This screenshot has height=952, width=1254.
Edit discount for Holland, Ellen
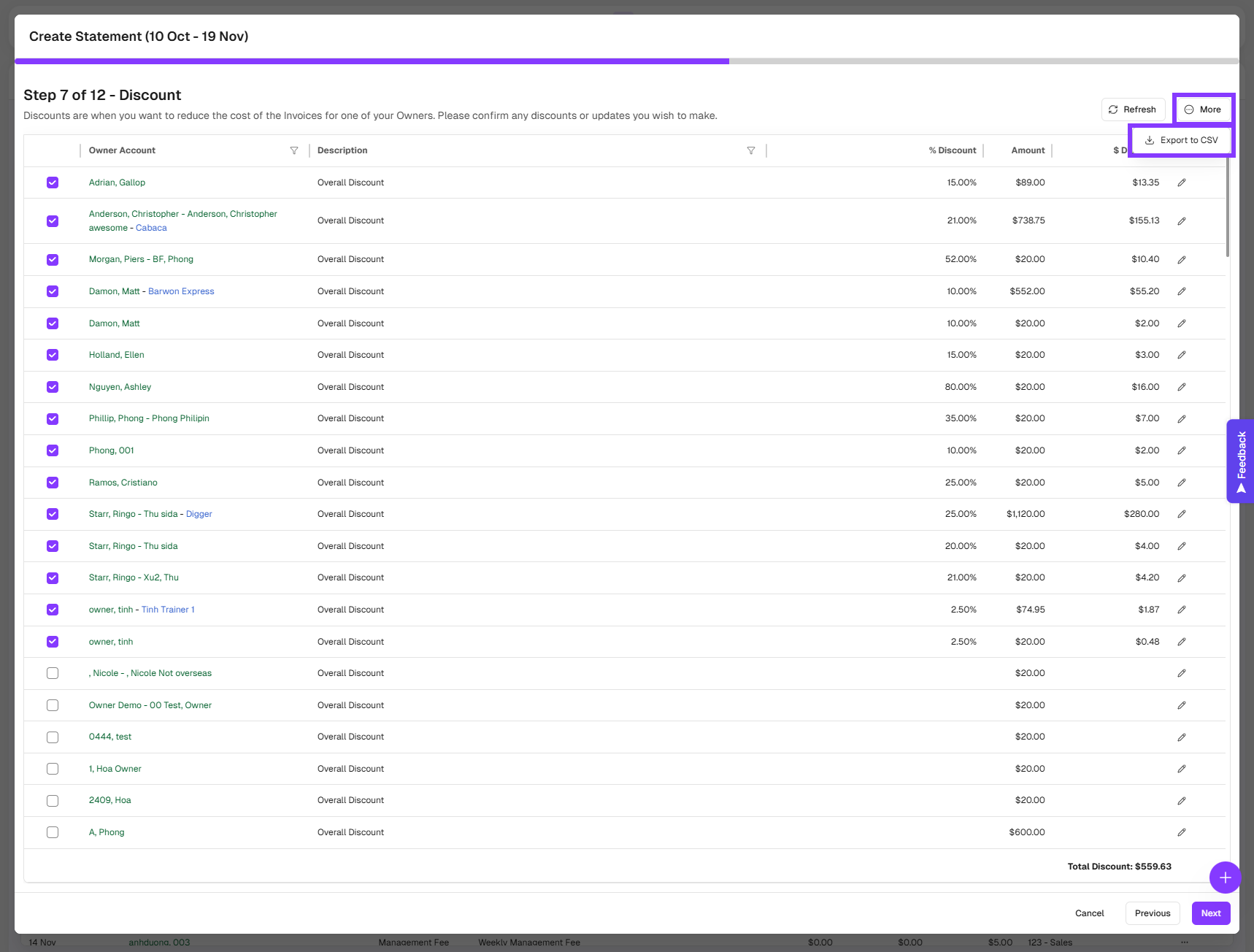coord(1181,355)
